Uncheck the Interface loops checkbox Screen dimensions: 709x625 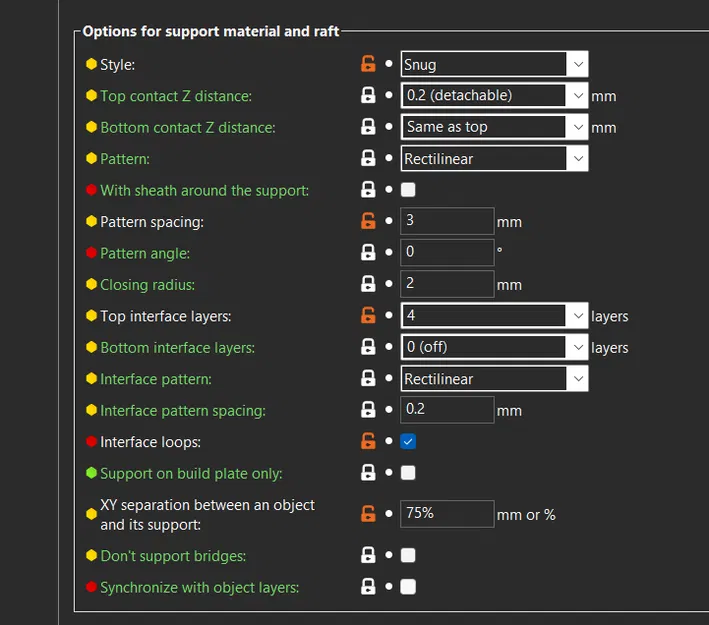coord(408,441)
